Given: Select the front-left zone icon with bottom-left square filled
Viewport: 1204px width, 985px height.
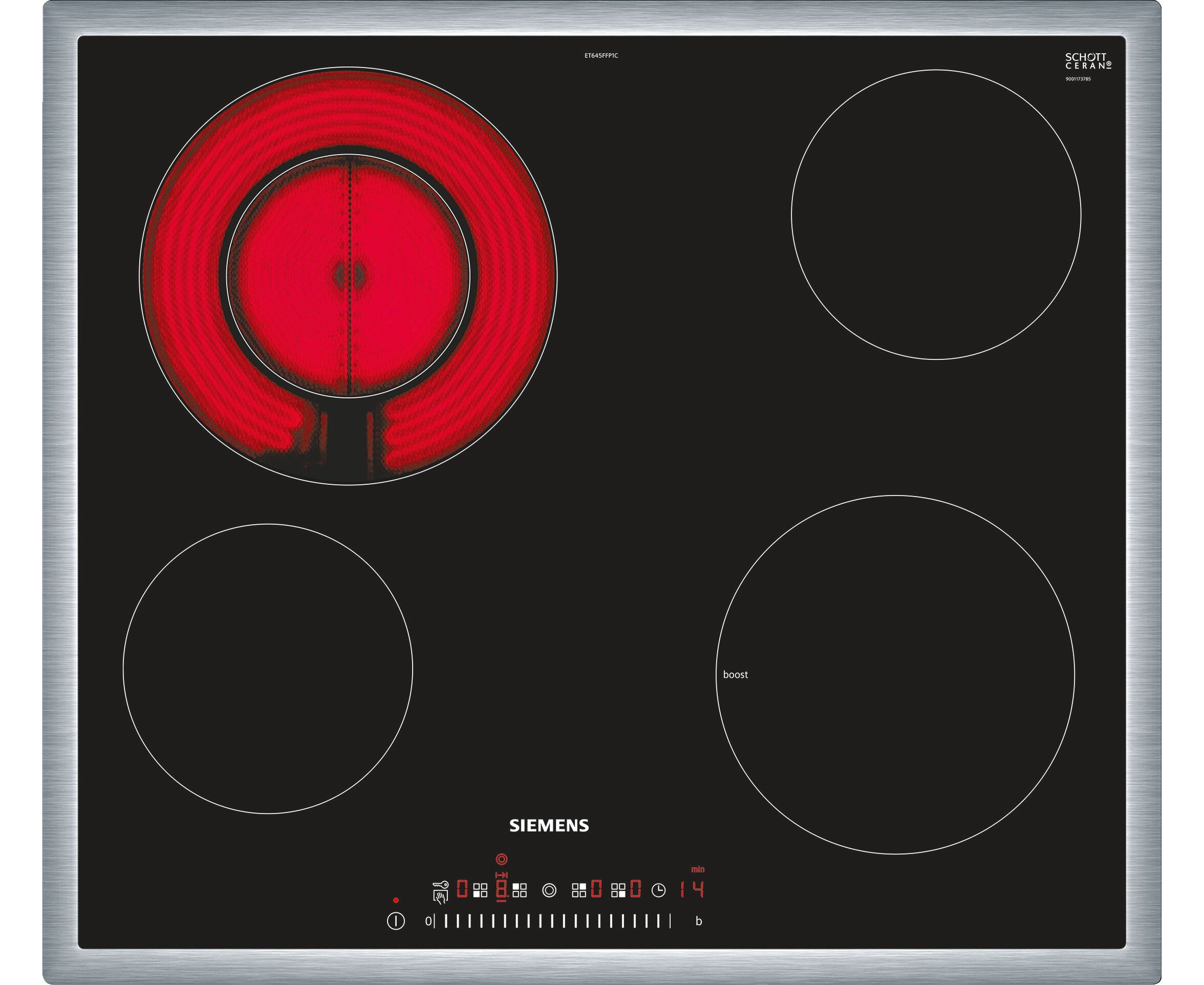Looking at the screenshot, I should 481,890.
